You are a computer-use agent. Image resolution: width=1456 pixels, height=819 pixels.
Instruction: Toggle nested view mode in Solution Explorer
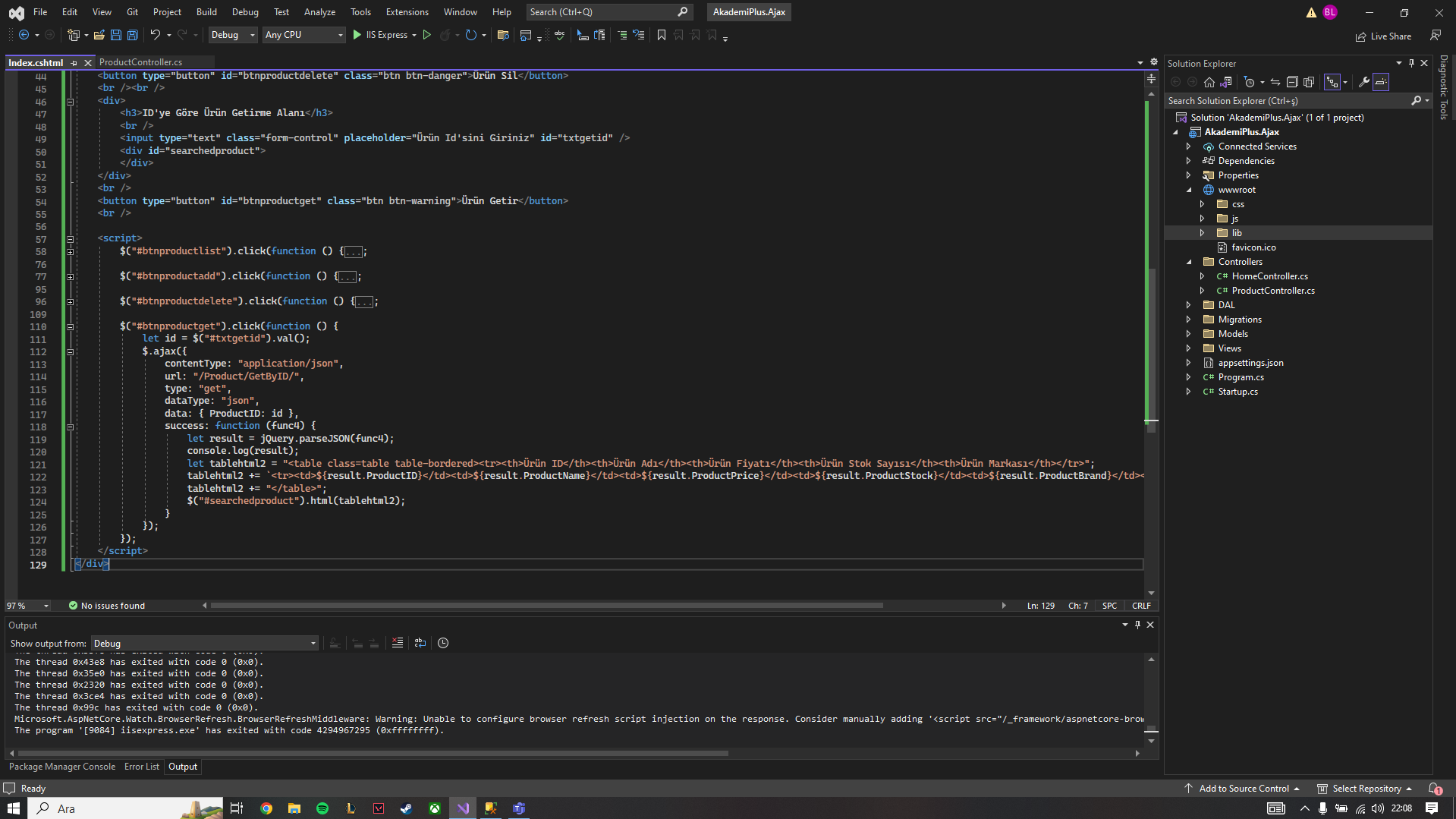tap(1332, 82)
